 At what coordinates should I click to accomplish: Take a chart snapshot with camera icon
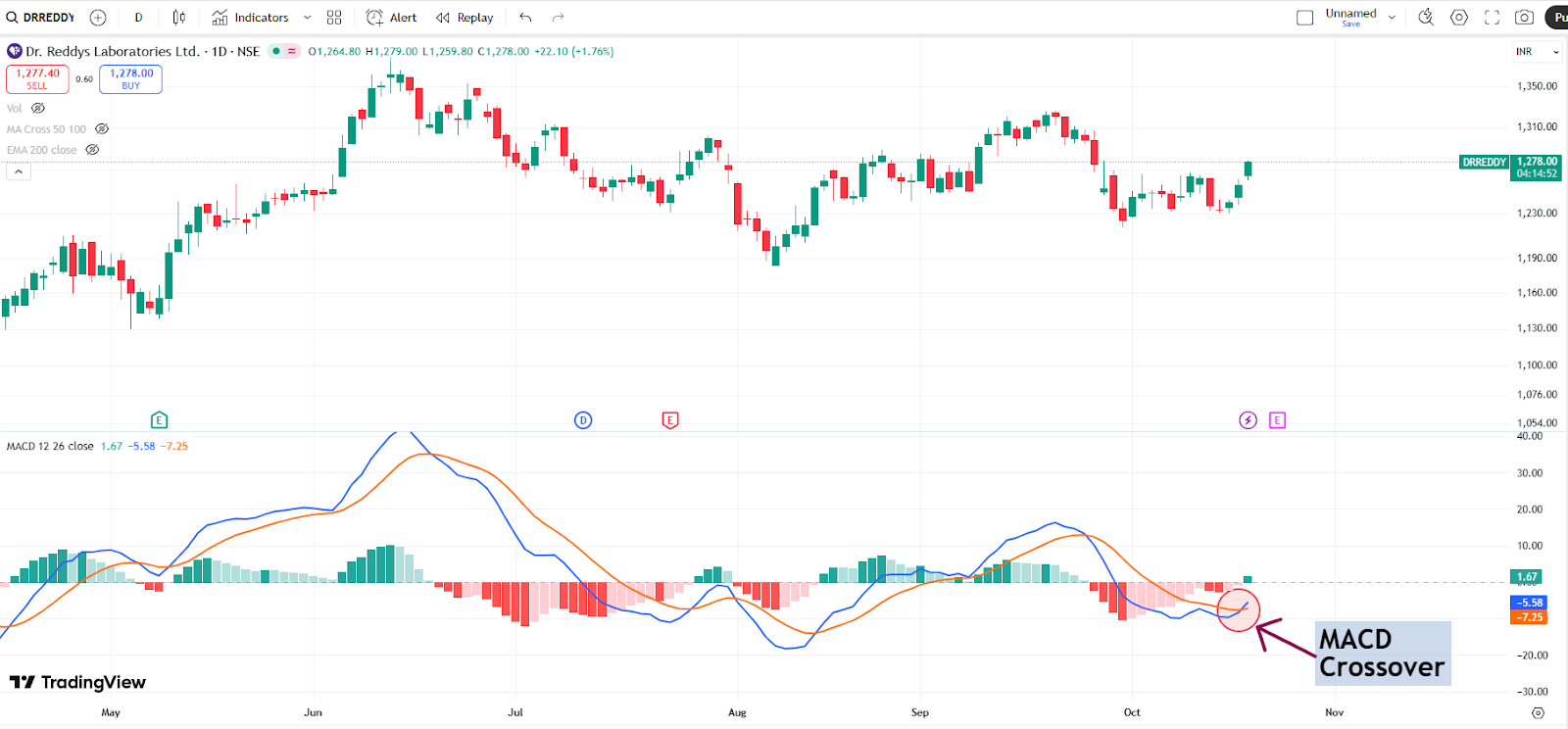tap(1524, 18)
